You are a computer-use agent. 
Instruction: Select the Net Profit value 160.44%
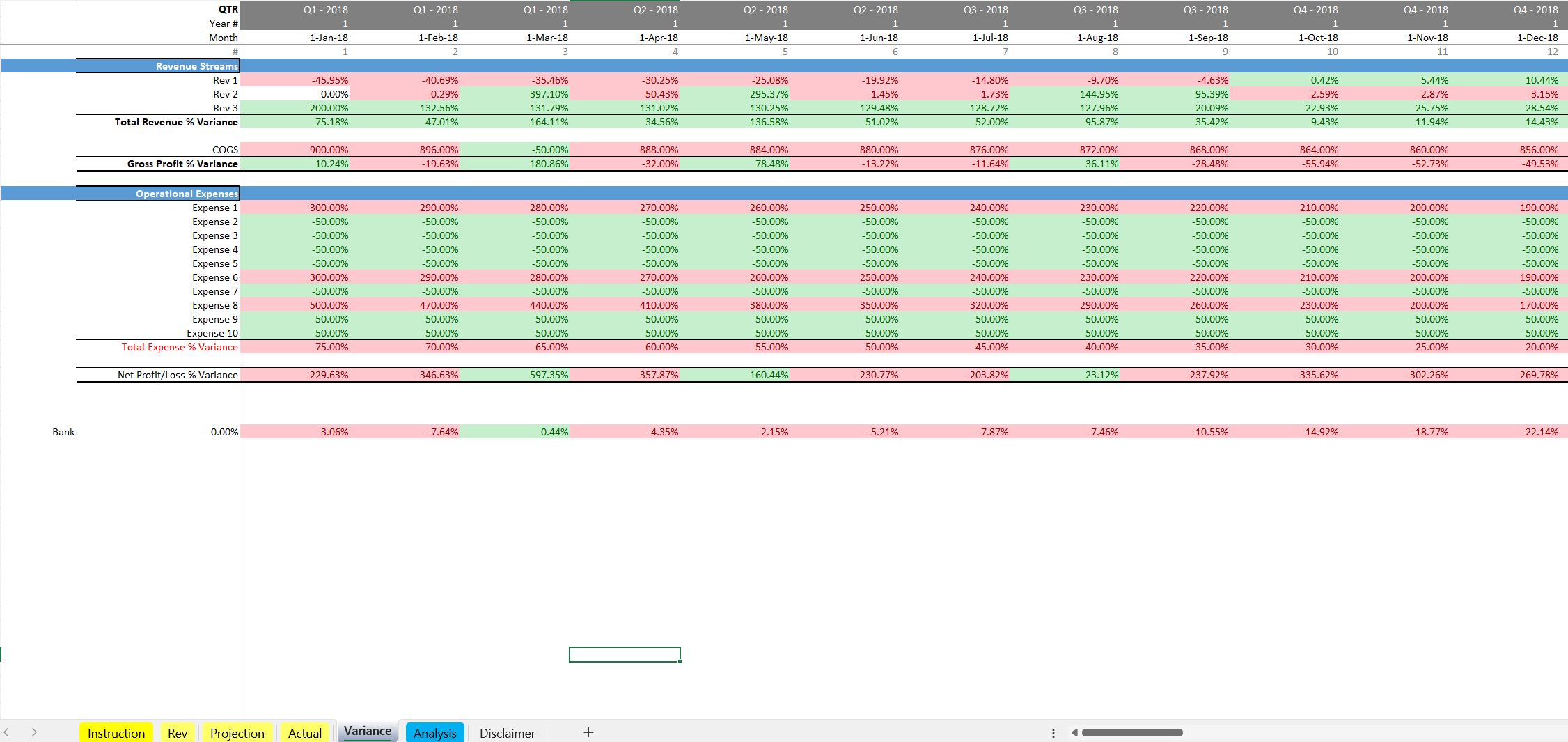(x=735, y=375)
